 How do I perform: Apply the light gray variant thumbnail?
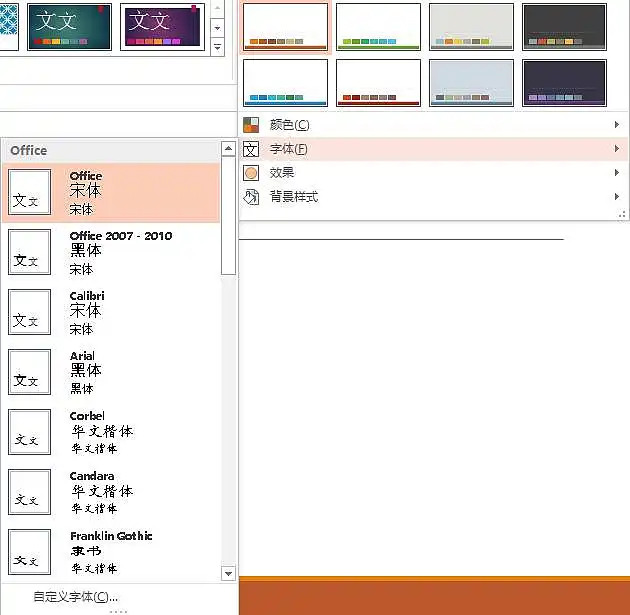(471, 27)
